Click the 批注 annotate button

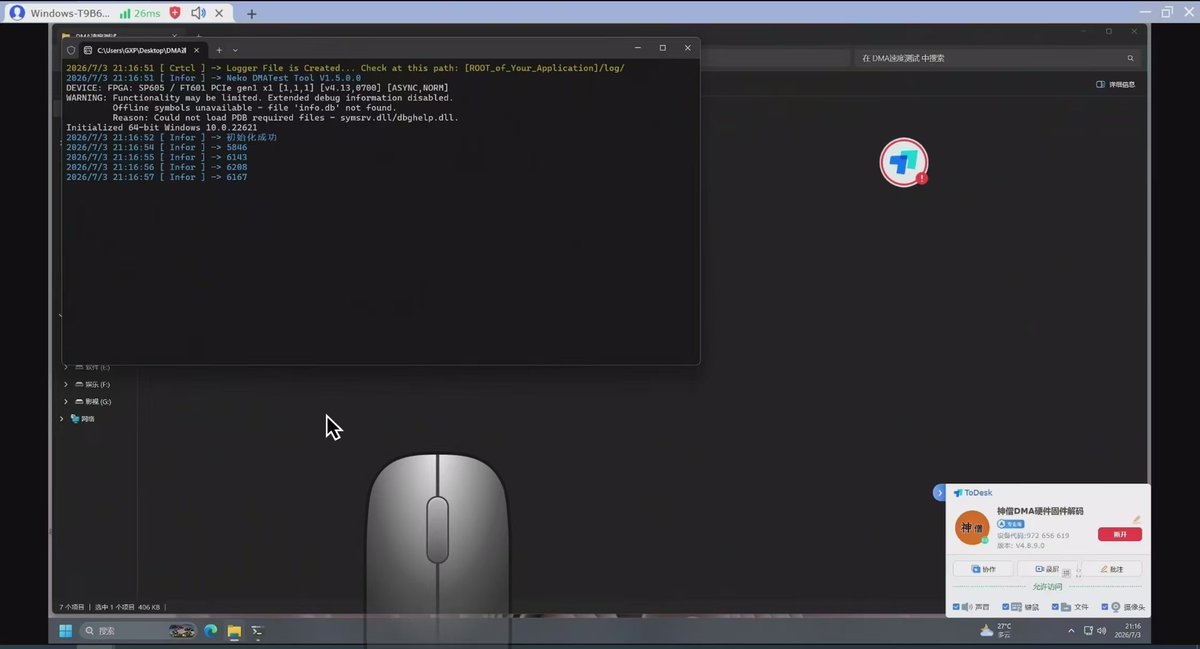coord(1112,569)
